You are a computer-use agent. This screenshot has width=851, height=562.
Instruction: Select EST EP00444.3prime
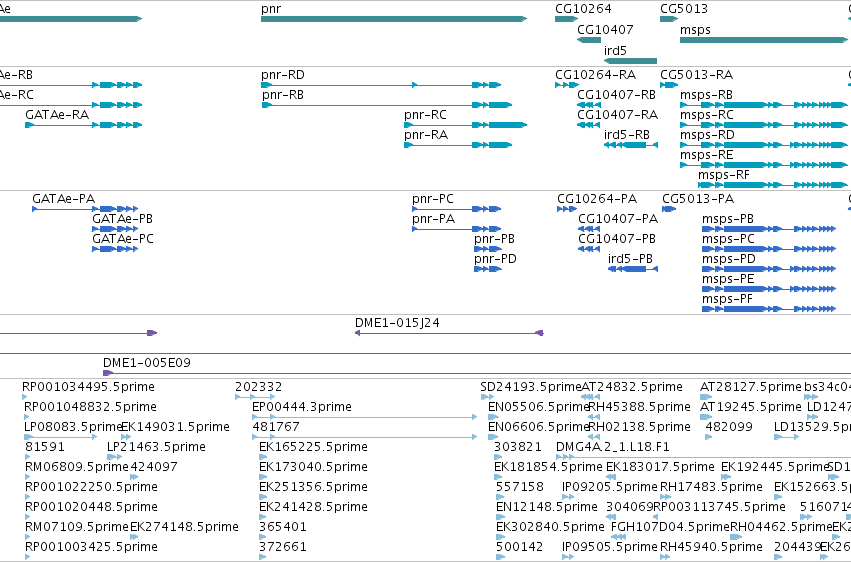(365, 417)
